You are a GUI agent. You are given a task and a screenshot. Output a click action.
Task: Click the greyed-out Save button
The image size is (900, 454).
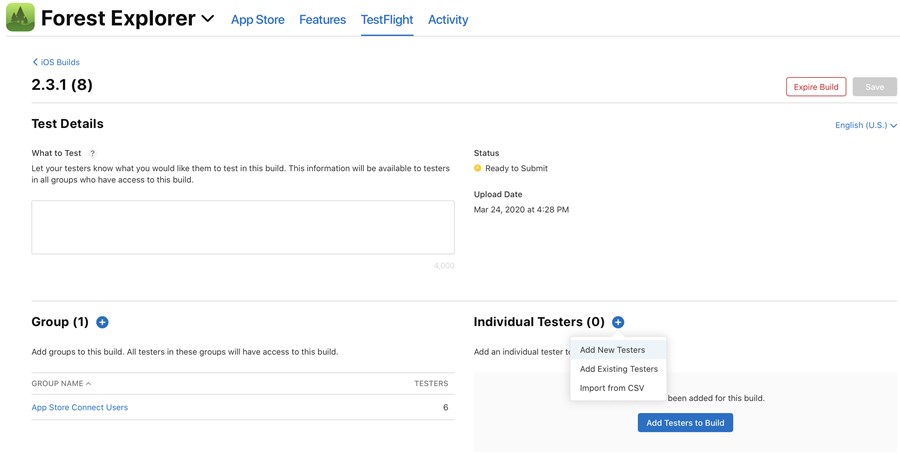click(x=874, y=87)
